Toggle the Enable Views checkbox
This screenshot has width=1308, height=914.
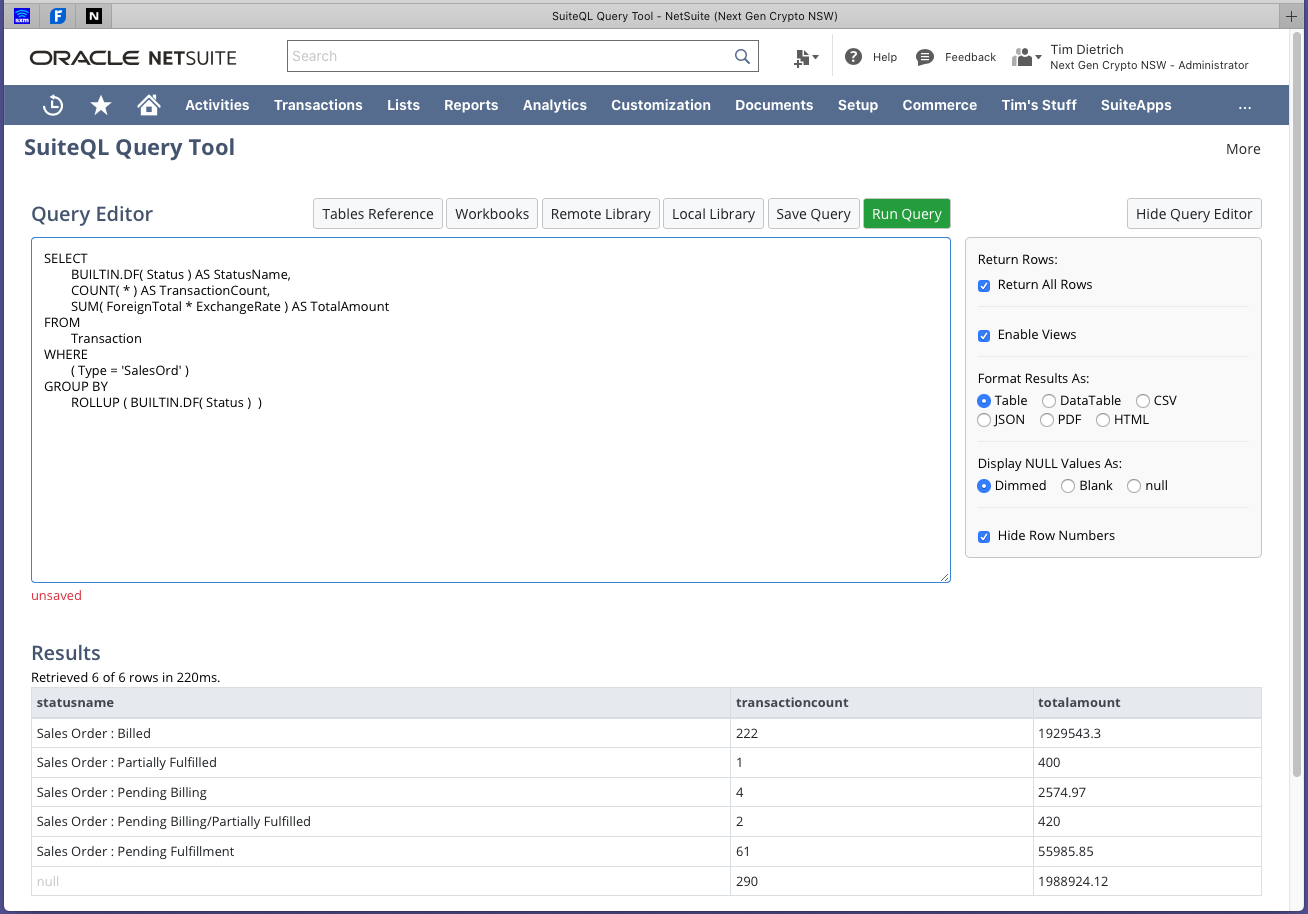click(x=984, y=335)
